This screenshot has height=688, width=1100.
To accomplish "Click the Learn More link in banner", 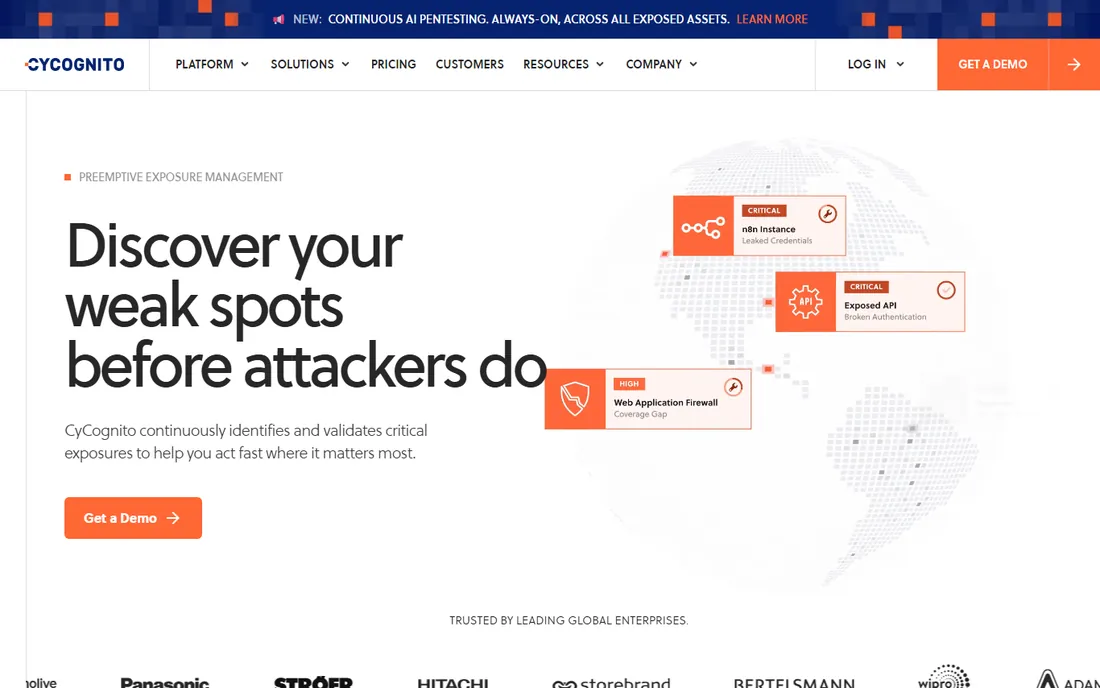I will coord(772,20).
